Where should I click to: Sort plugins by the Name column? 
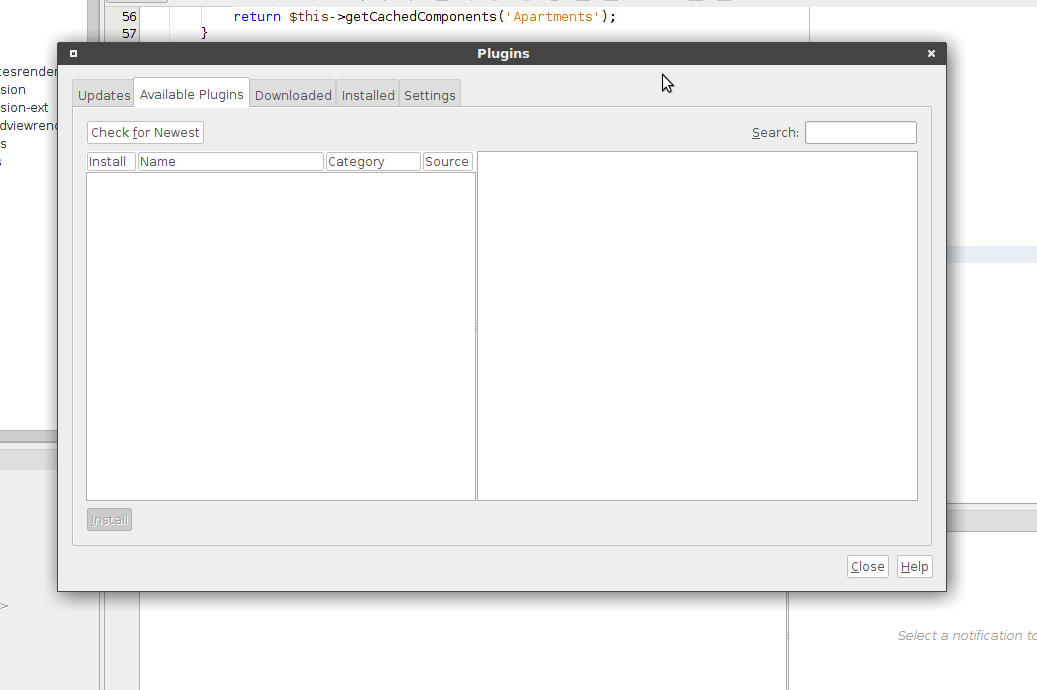pos(230,161)
